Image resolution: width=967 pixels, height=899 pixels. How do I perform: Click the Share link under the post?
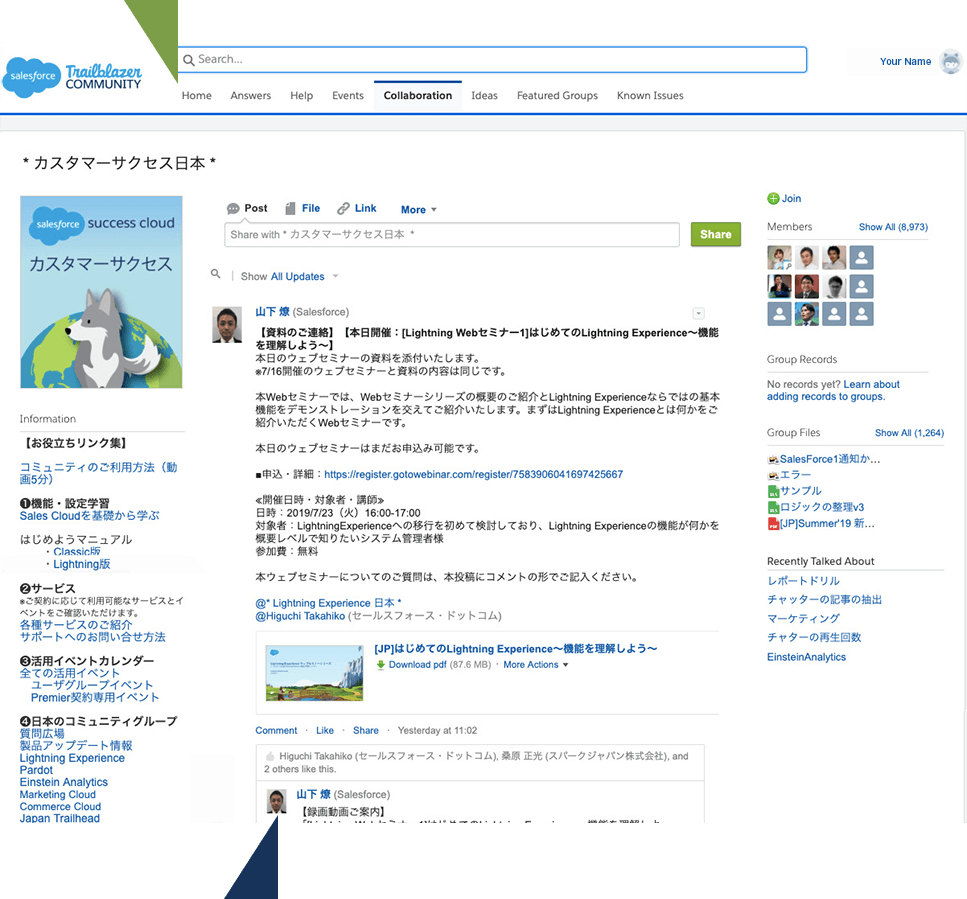tap(366, 730)
